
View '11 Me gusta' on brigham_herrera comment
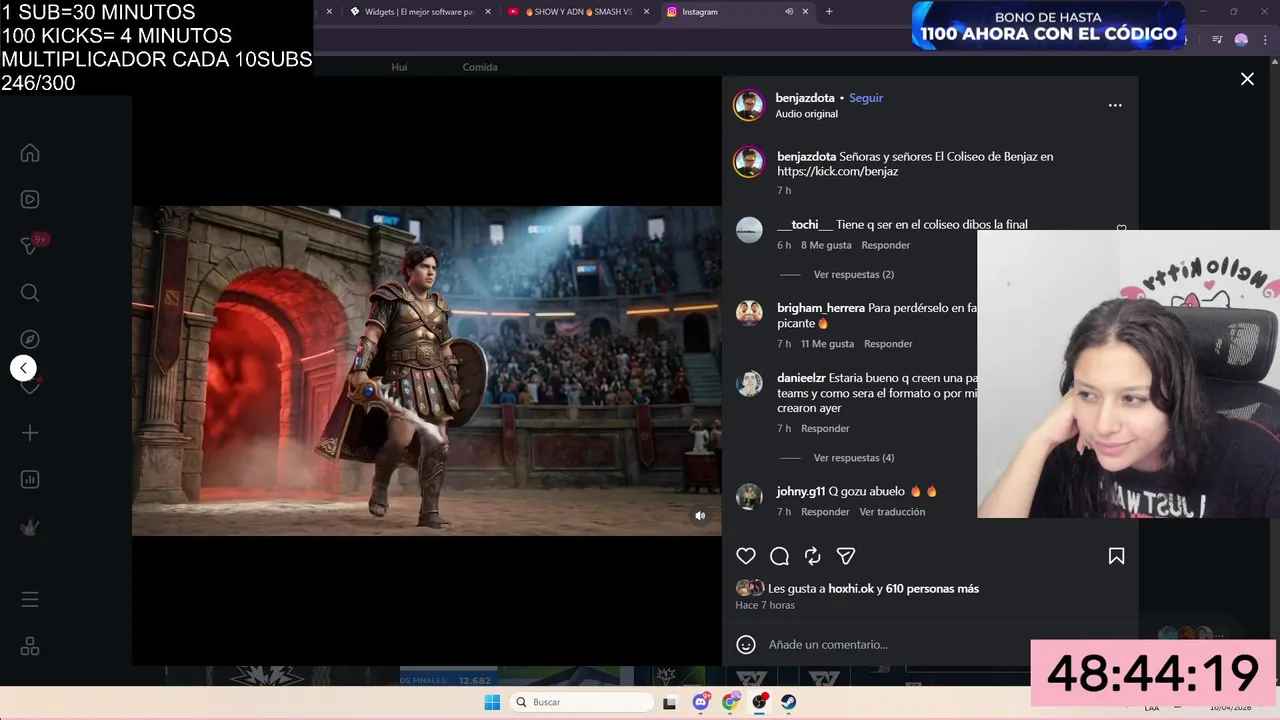827,344
